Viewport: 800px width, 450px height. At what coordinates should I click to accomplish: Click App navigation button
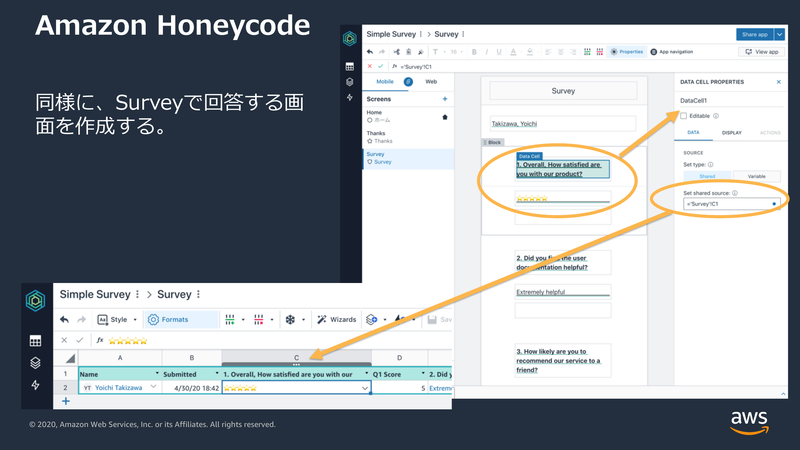click(671, 52)
